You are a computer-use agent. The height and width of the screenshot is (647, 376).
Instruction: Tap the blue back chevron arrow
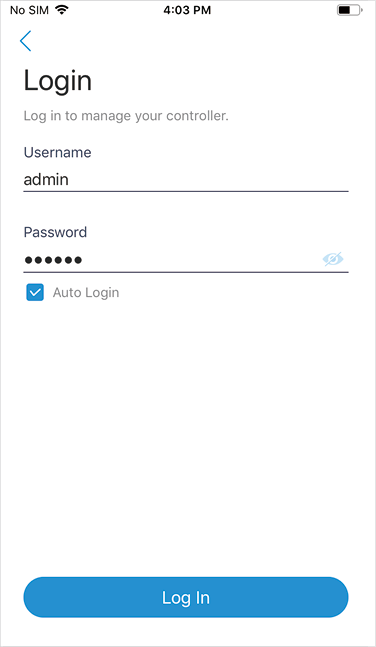[26, 41]
